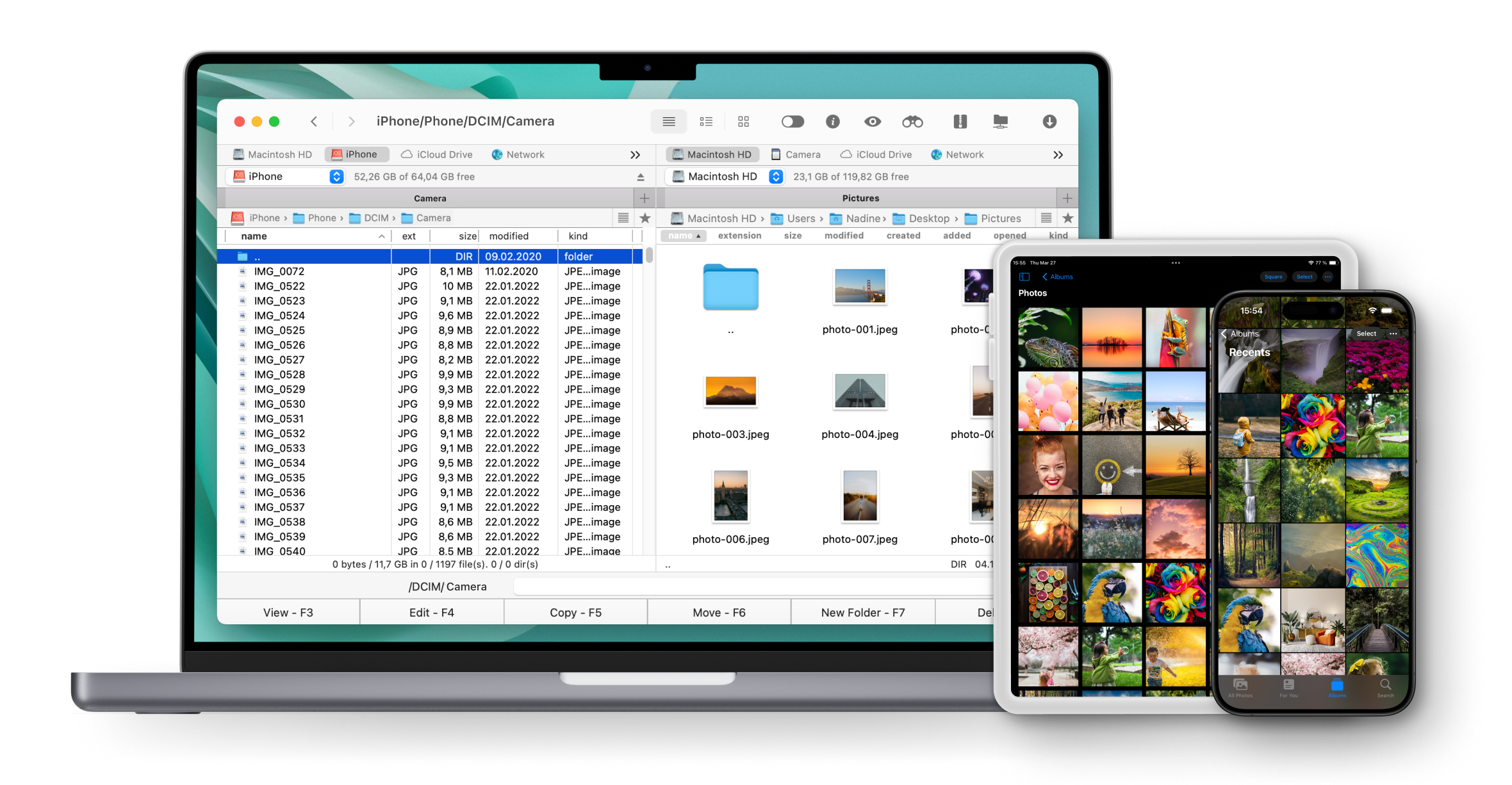This screenshot has height=785, width=1512.
Task: Toggle hidden files switch in toolbar
Action: [x=793, y=122]
